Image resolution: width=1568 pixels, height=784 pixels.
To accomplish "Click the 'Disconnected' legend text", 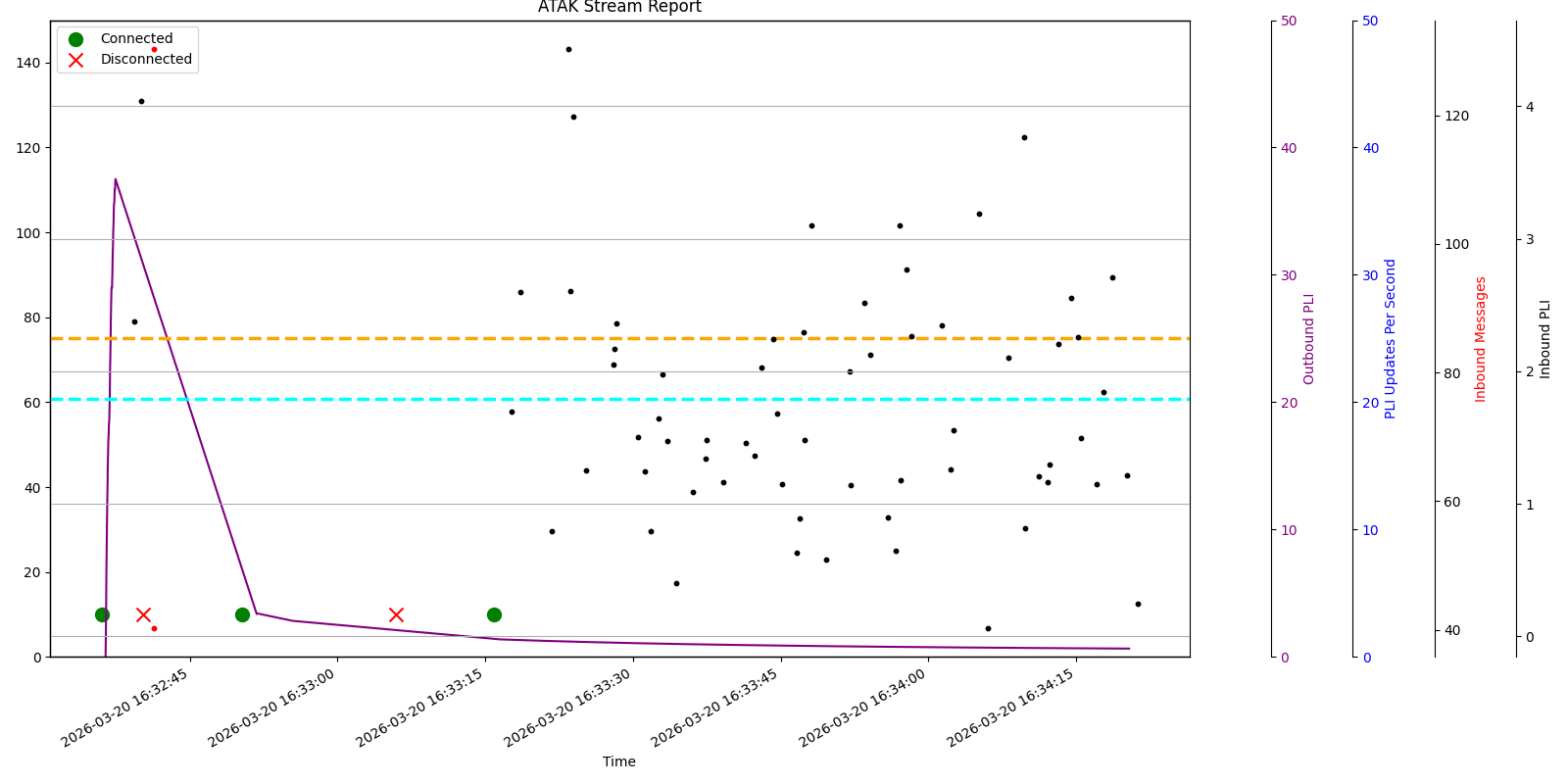I will click(146, 60).
